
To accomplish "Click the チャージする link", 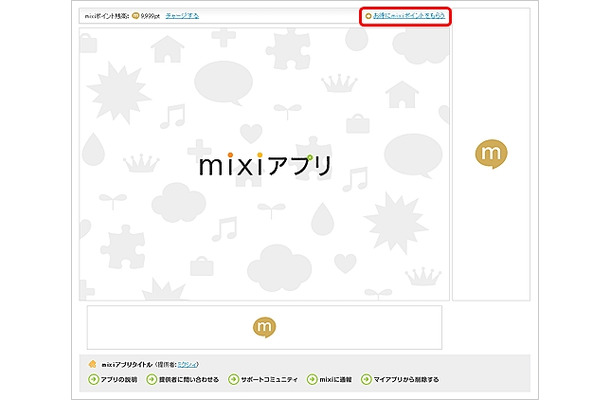I will point(182,16).
